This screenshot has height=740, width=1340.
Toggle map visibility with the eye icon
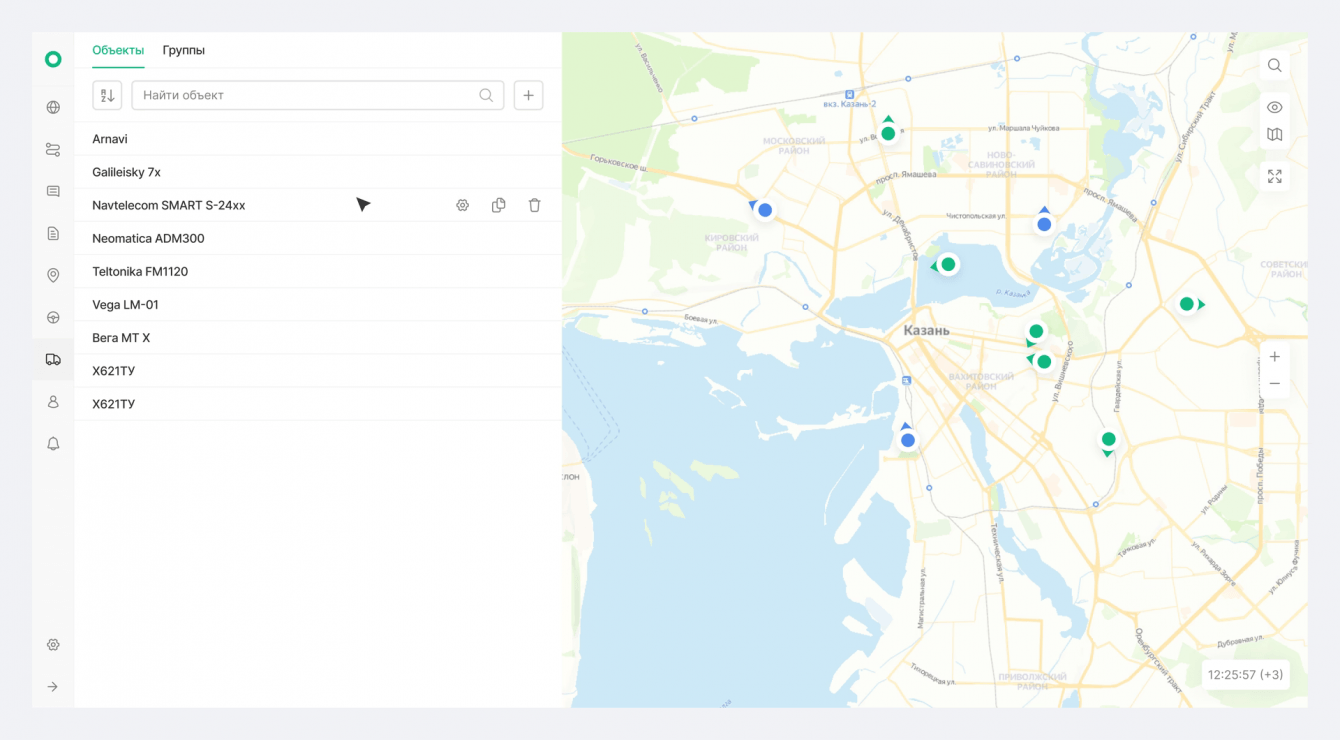pyautogui.click(x=1275, y=107)
